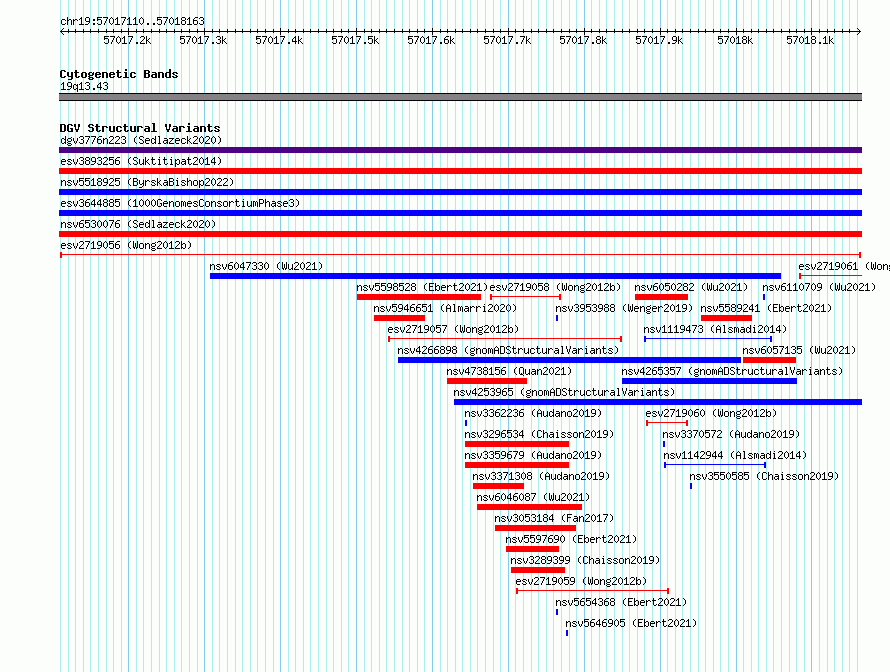Select the esv3893256 (Suktitipat2014) label
This screenshot has height=672, width=890.
click(x=141, y=161)
